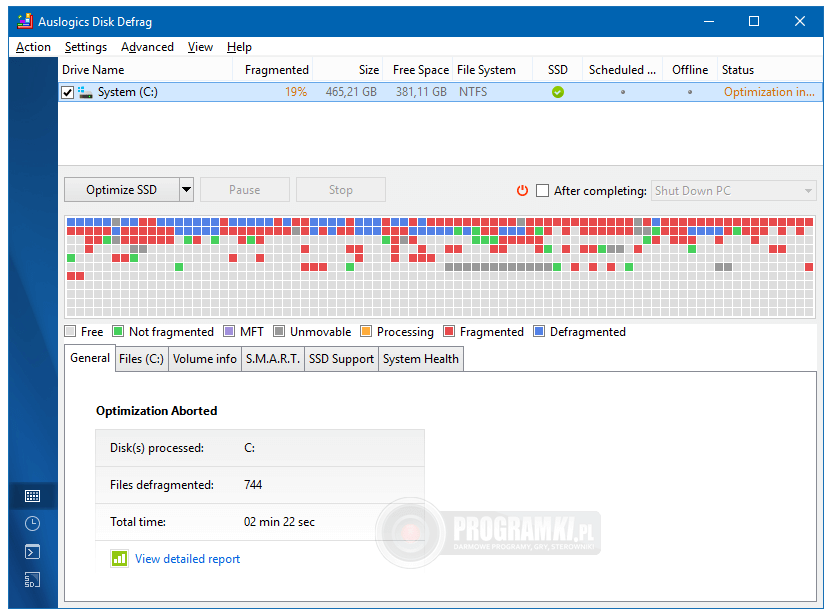Click the Processing orange legend swatch
The width and height of the screenshot is (833, 616).
pos(366,331)
